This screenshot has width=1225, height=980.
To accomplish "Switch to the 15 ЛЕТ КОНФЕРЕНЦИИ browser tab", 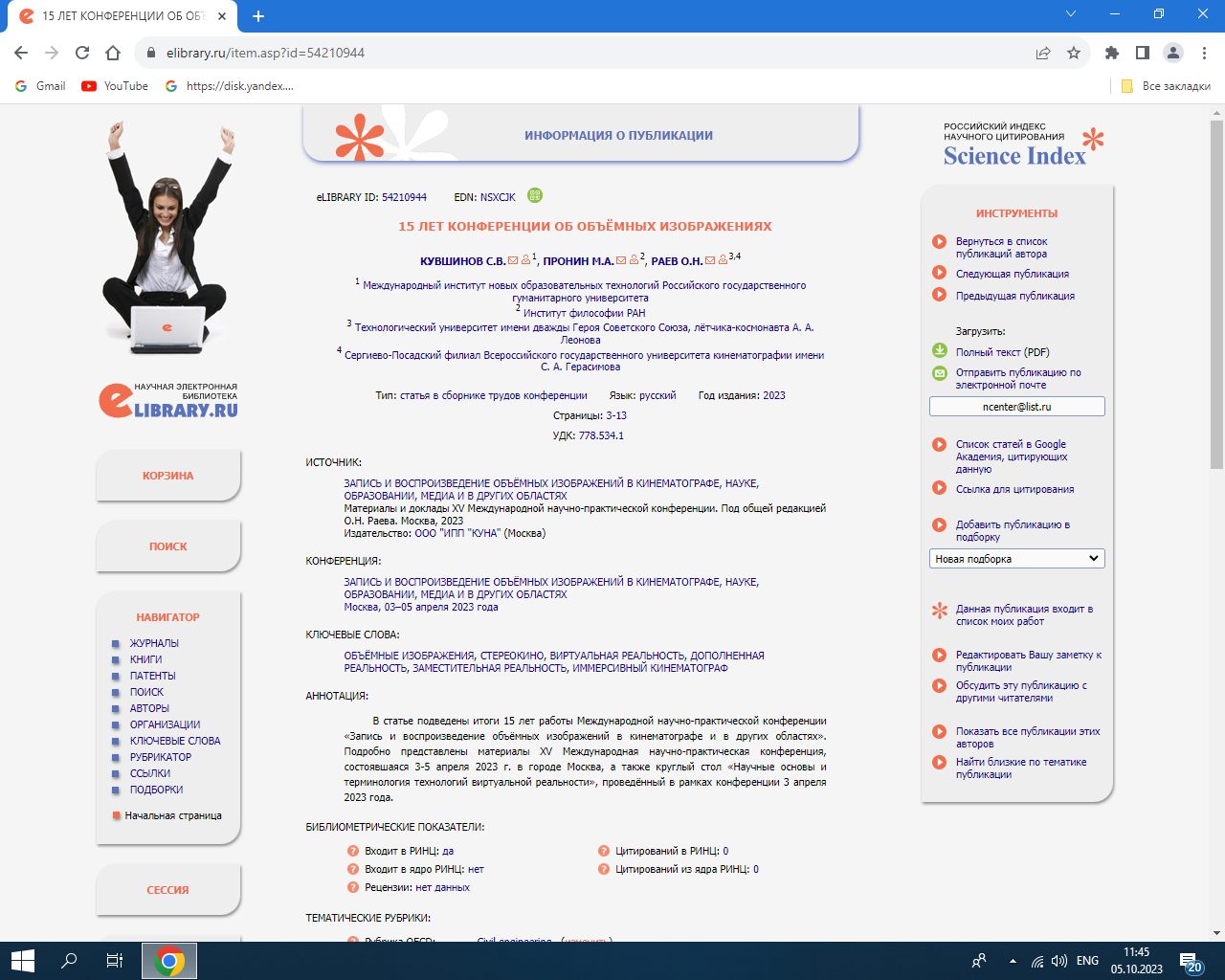I will pos(123,16).
